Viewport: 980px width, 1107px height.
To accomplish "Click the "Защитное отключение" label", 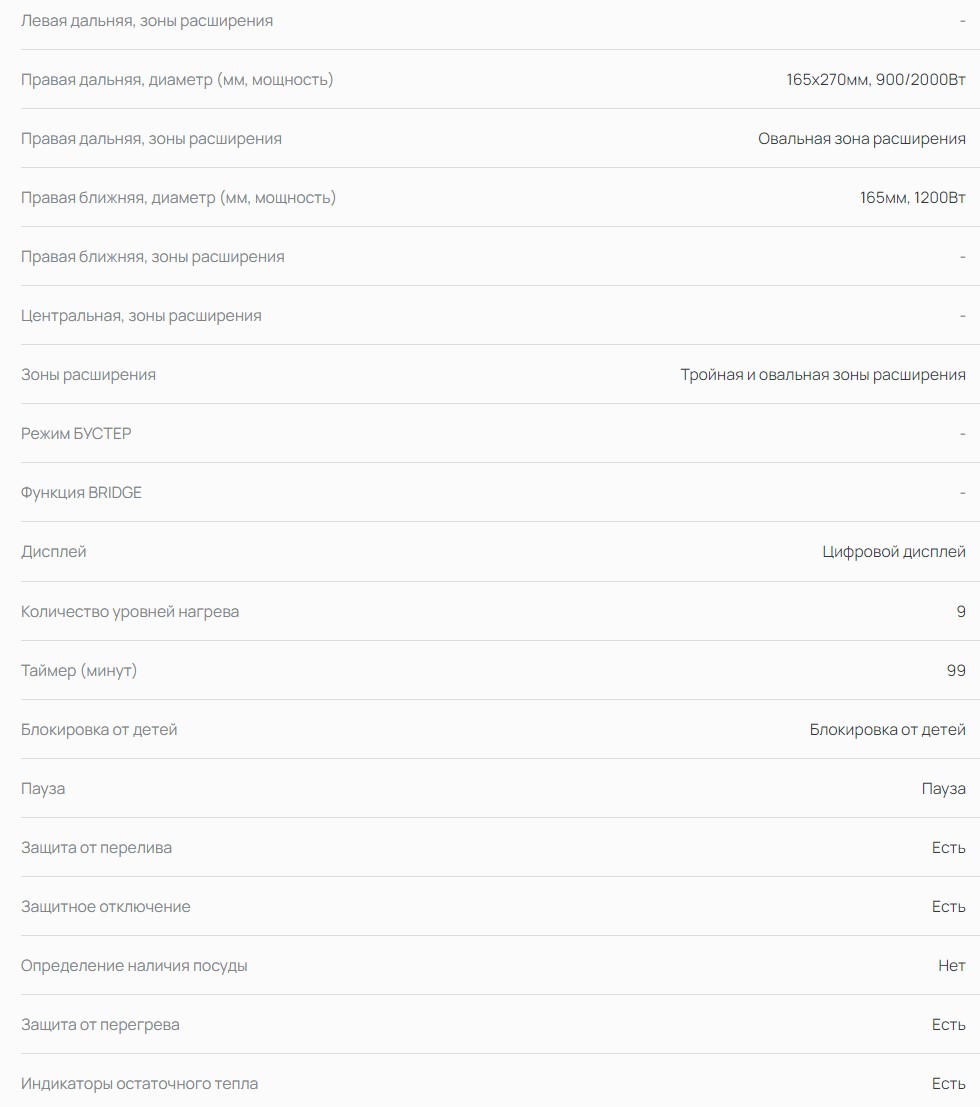I will (x=105, y=906).
